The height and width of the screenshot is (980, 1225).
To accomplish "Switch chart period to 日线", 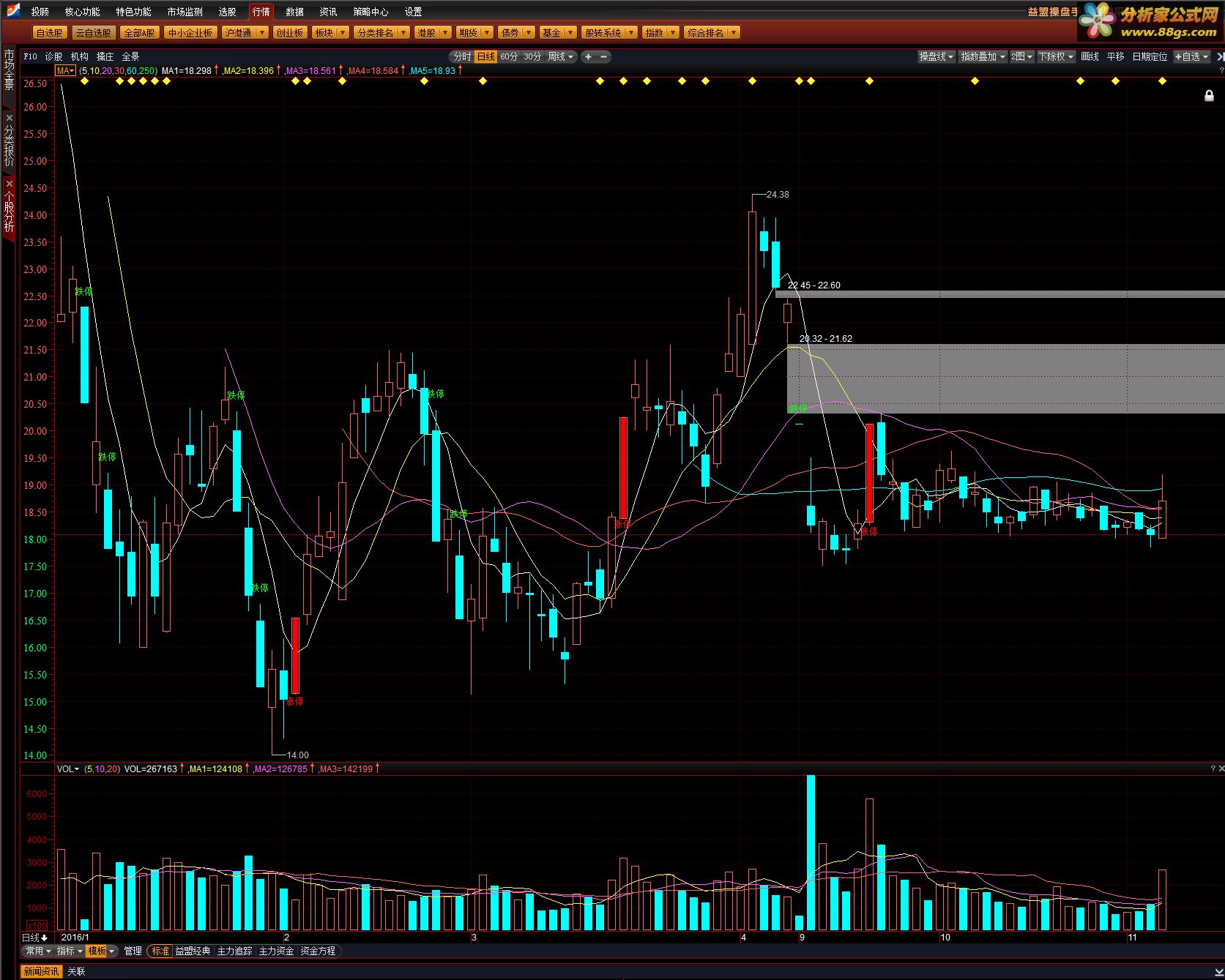I will coord(485,56).
